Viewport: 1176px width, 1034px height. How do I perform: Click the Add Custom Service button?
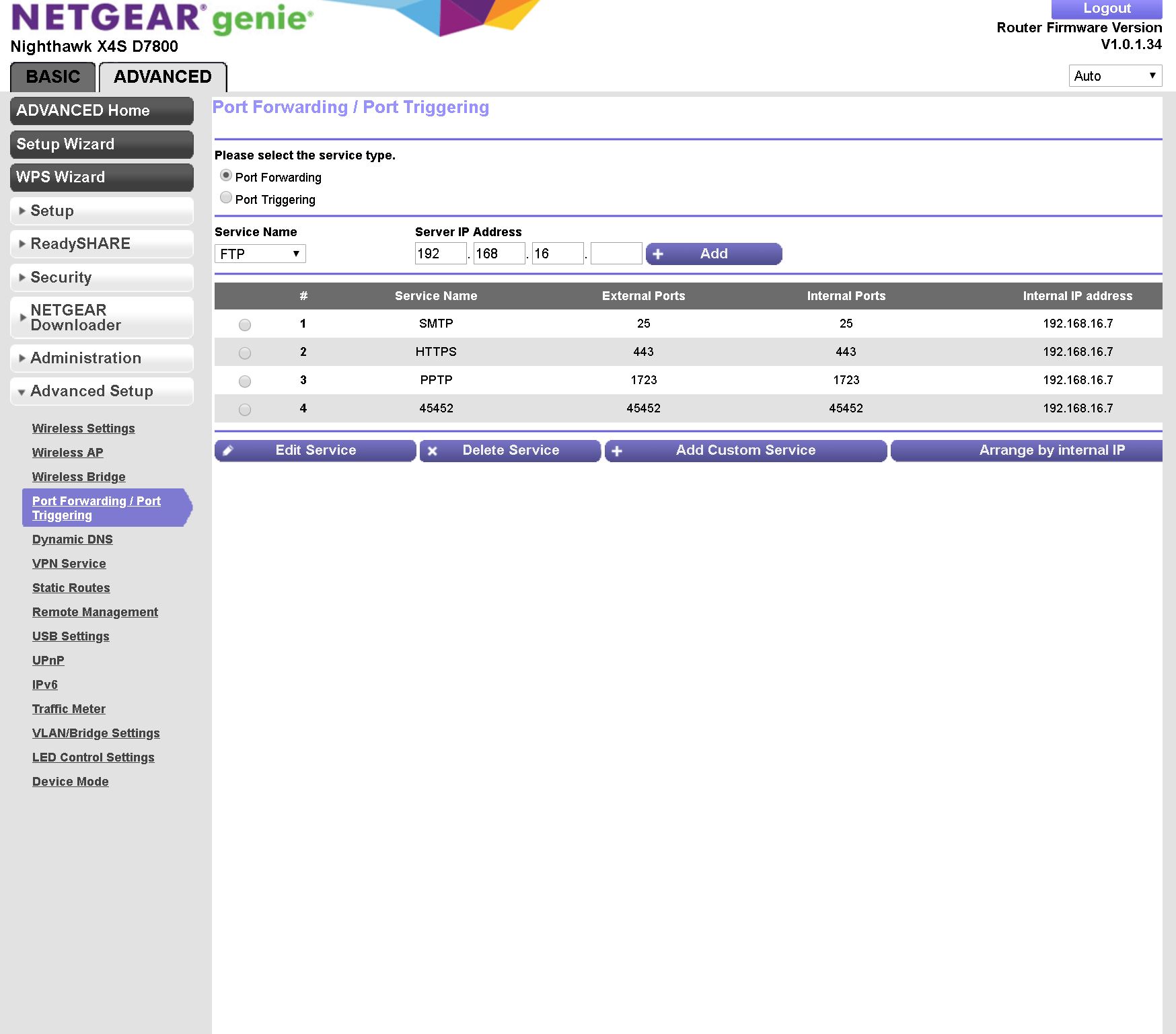pos(745,451)
